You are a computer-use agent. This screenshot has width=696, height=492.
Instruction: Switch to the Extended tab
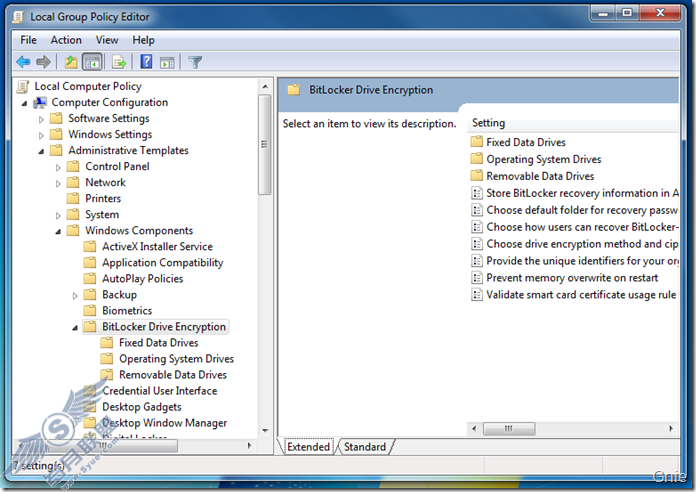pyautogui.click(x=308, y=447)
